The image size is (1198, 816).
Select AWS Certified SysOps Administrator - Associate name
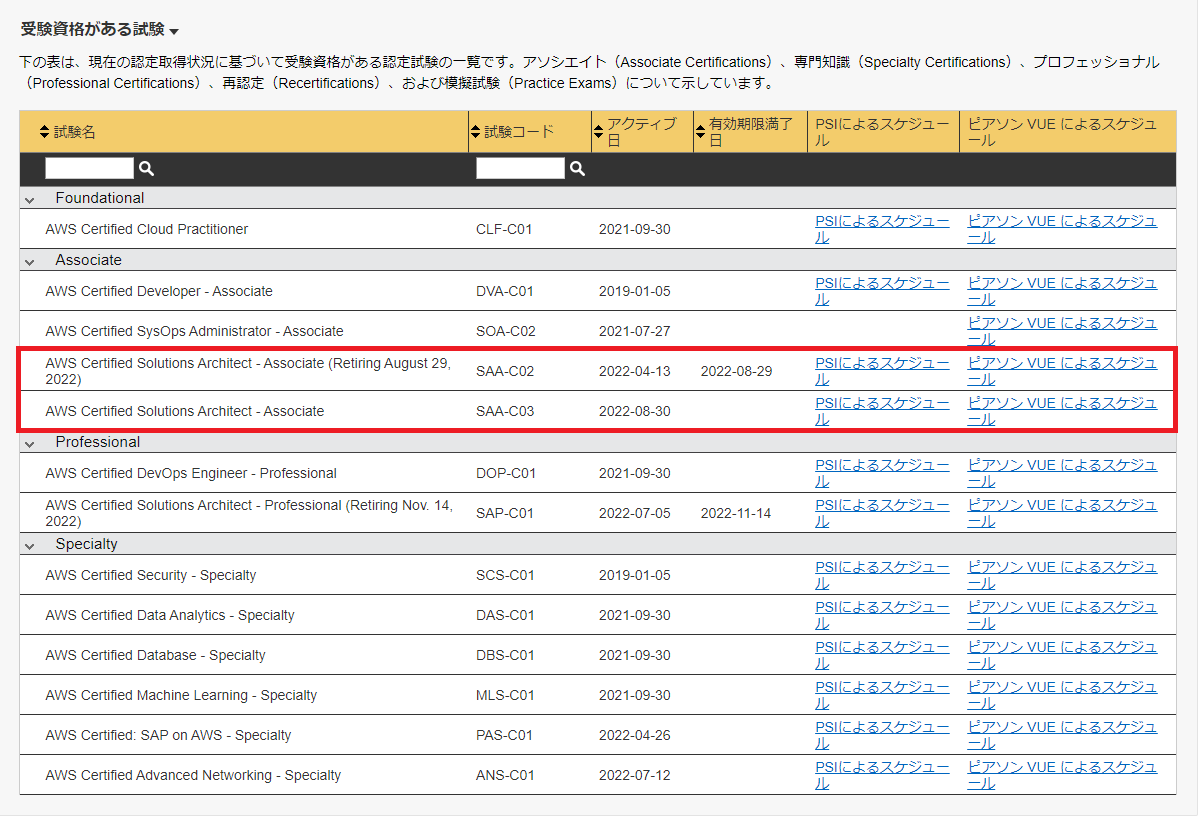194,331
